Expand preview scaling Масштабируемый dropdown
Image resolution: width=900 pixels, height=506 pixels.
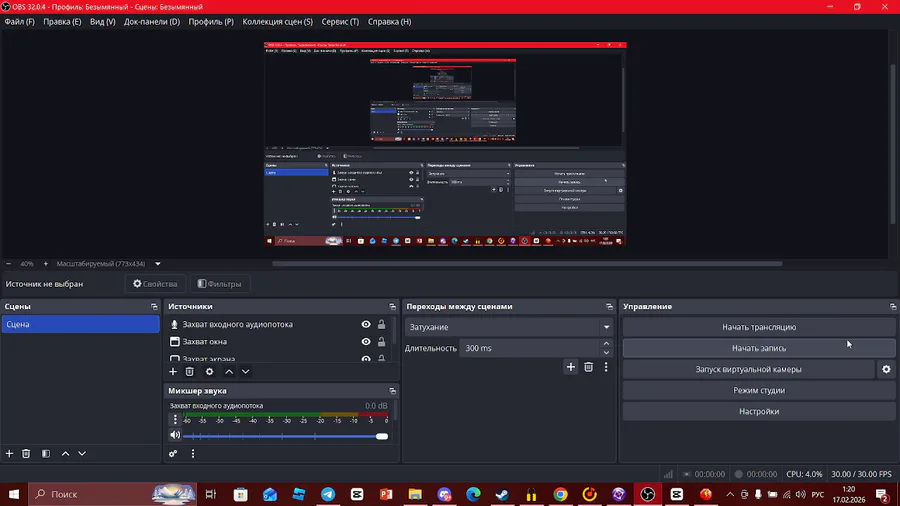(158, 264)
